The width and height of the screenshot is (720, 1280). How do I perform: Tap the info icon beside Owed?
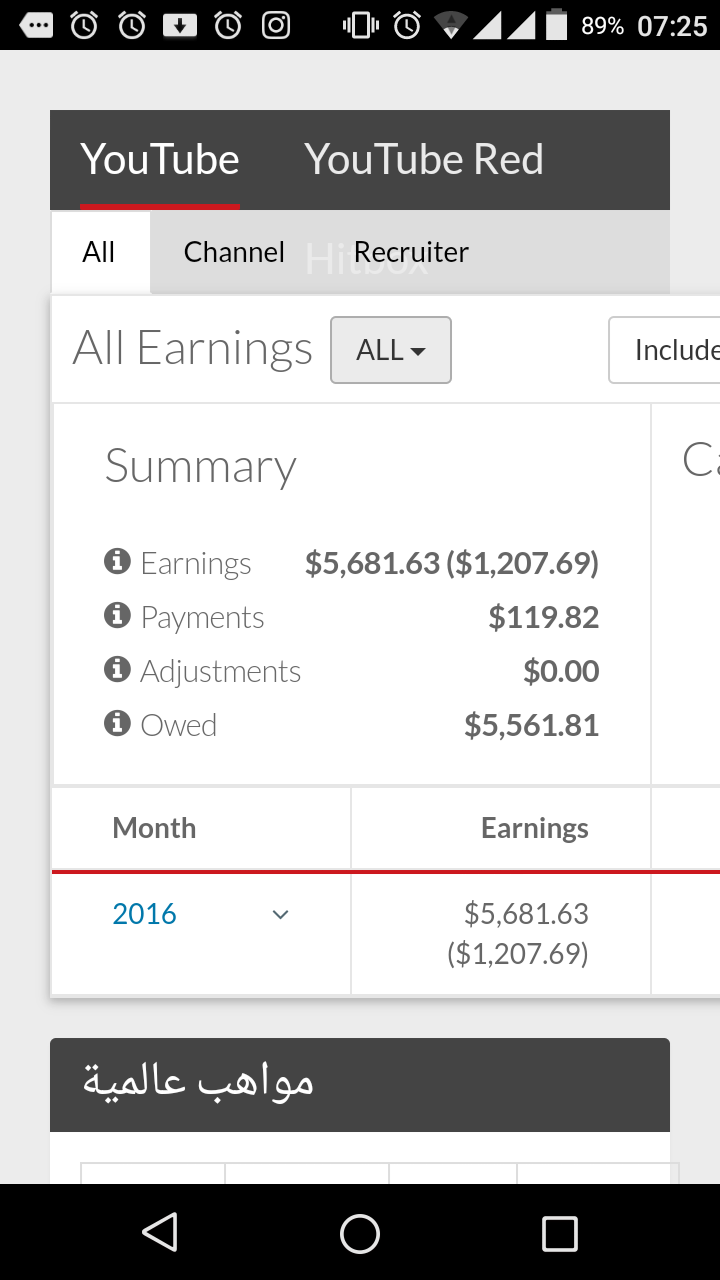click(117, 723)
